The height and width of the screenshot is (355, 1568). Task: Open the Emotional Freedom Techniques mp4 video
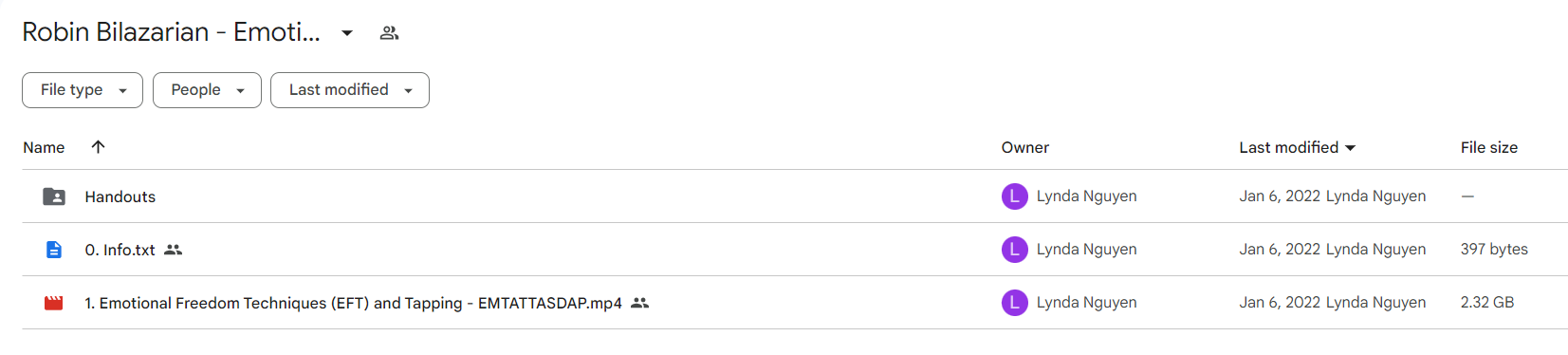pyautogui.click(x=353, y=303)
